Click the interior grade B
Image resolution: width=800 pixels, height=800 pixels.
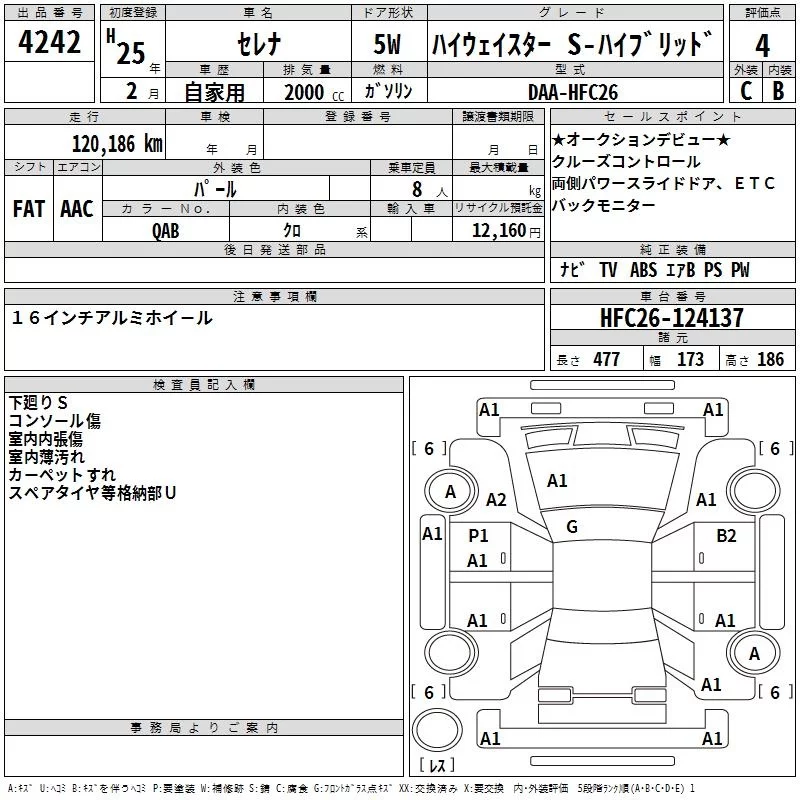778,91
